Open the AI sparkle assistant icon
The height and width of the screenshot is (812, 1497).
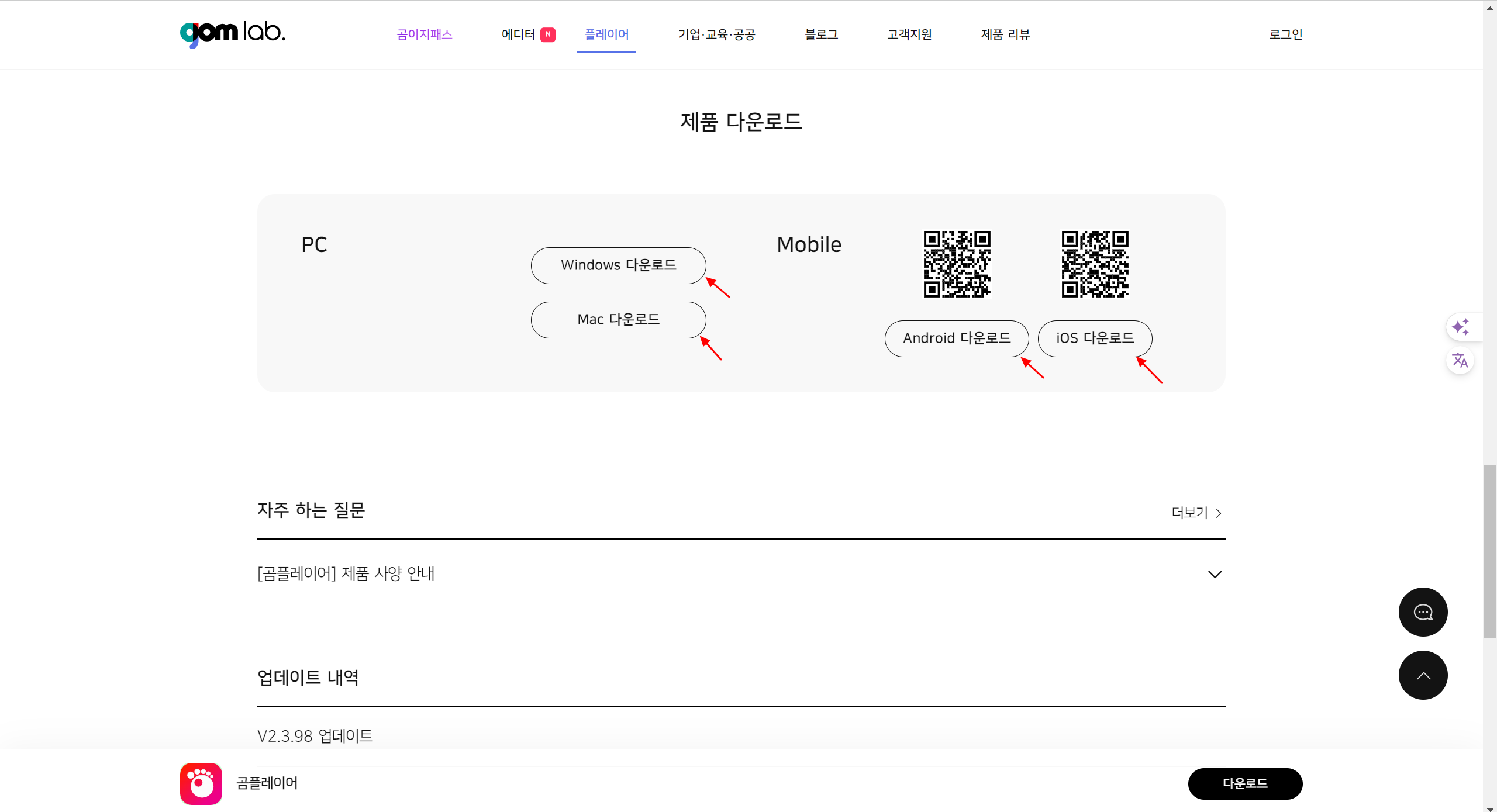1460,326
